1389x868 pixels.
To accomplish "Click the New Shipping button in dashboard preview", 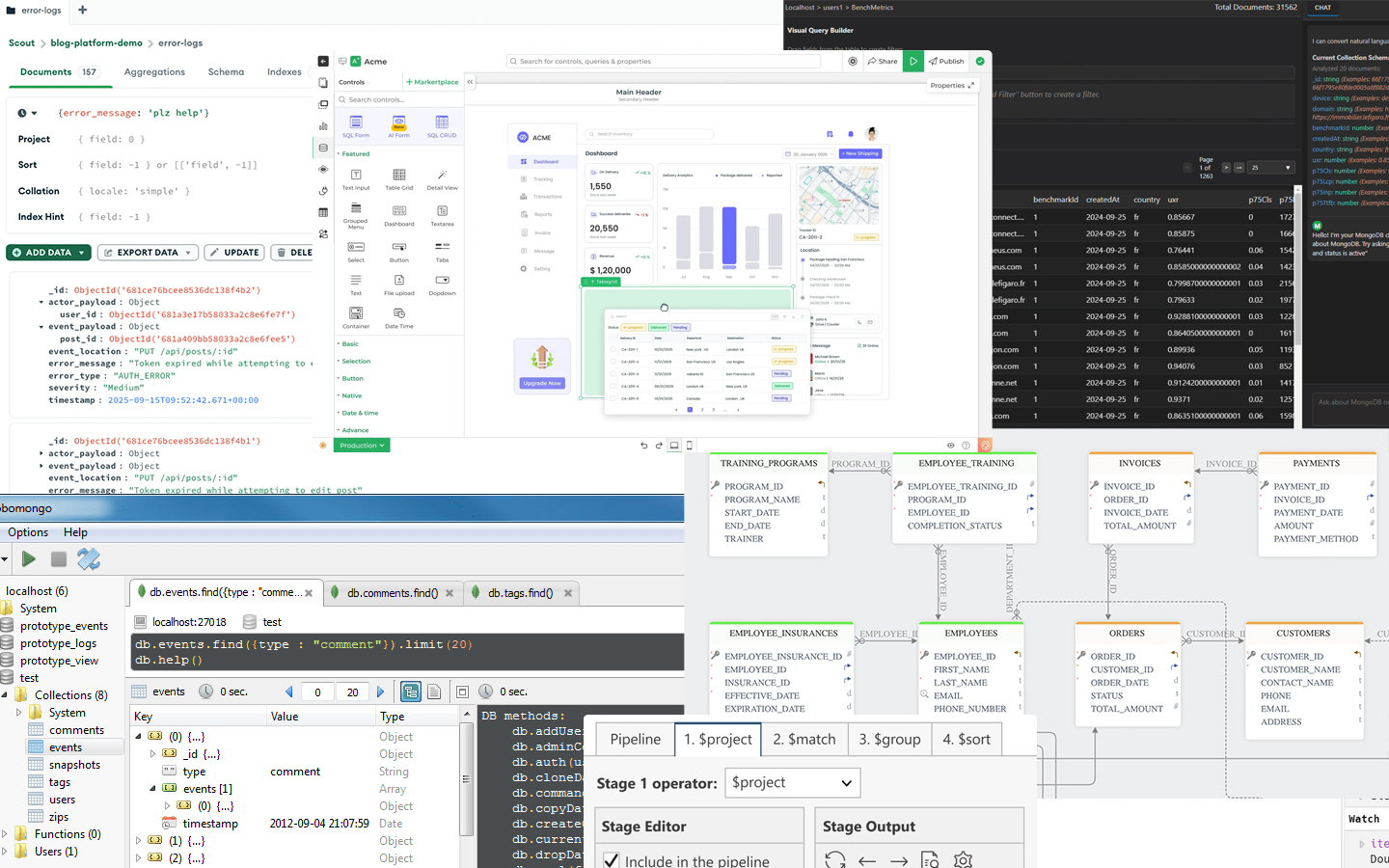I will [859, 153].
